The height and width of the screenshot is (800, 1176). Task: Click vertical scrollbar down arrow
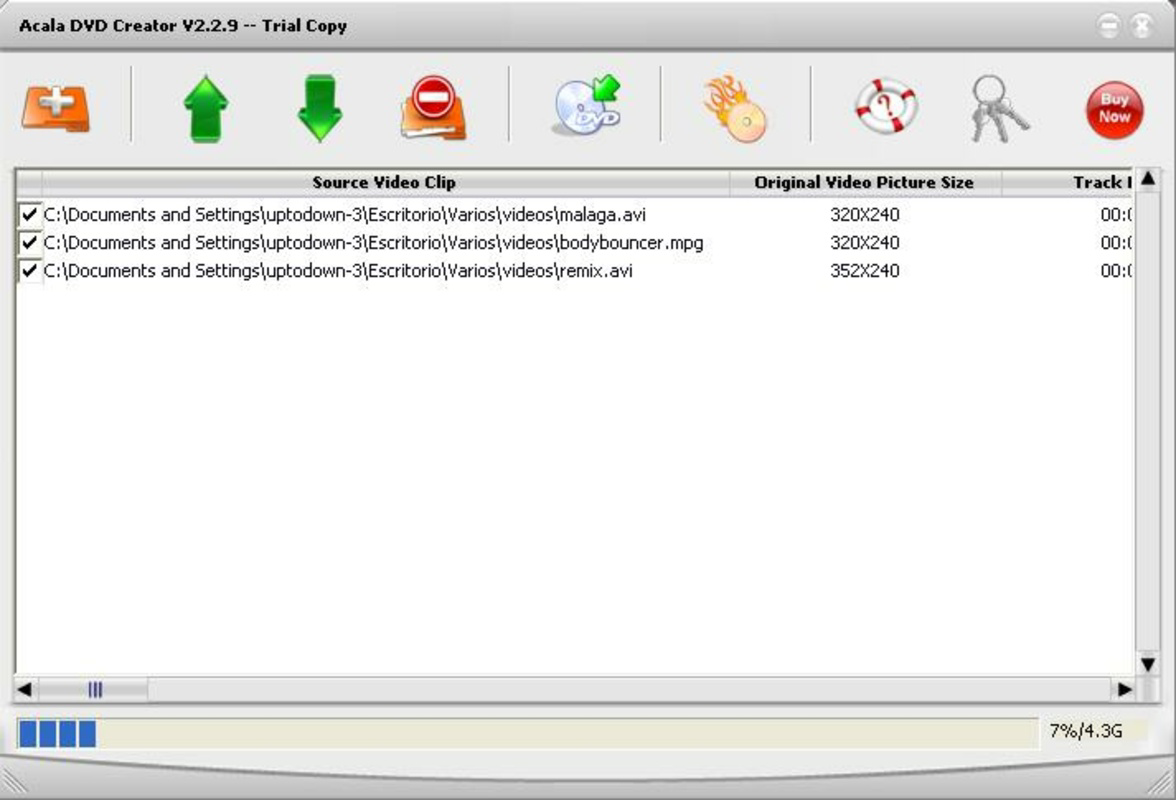click(x=1148, y=664)
